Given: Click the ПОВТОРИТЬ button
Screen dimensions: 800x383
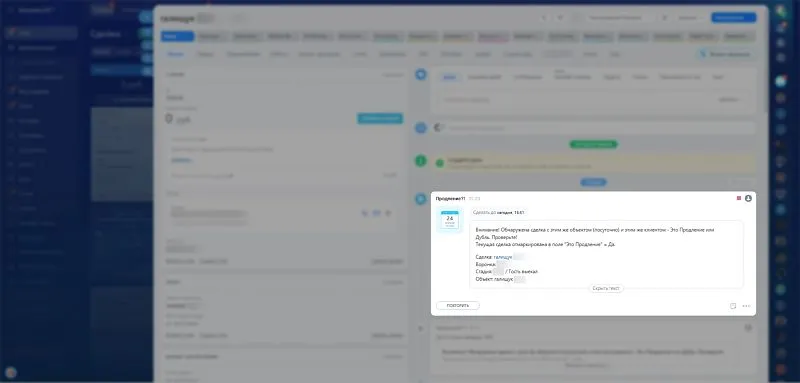Looking at the screenshot, I should 458,305.
